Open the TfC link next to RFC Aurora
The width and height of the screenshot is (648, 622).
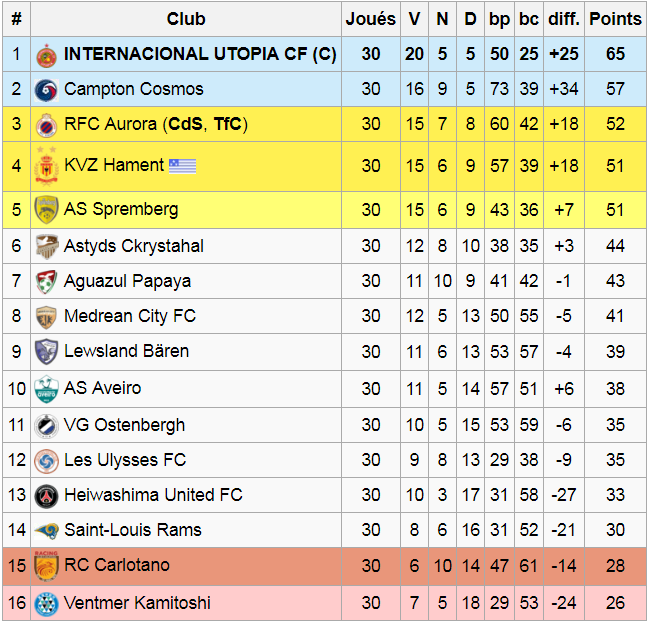[x=227, y=125]
